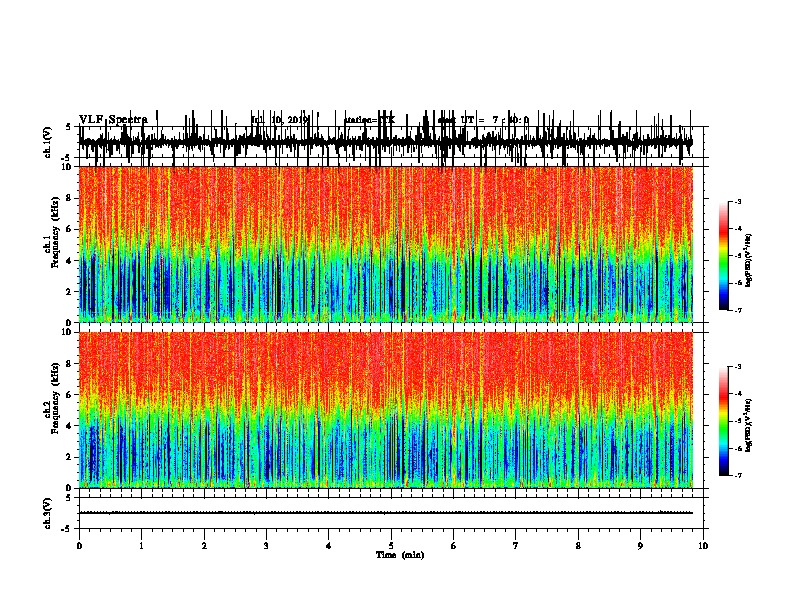Click the '0' tick on the time axis
792x612 pixels.
click(x=79, y=545)
